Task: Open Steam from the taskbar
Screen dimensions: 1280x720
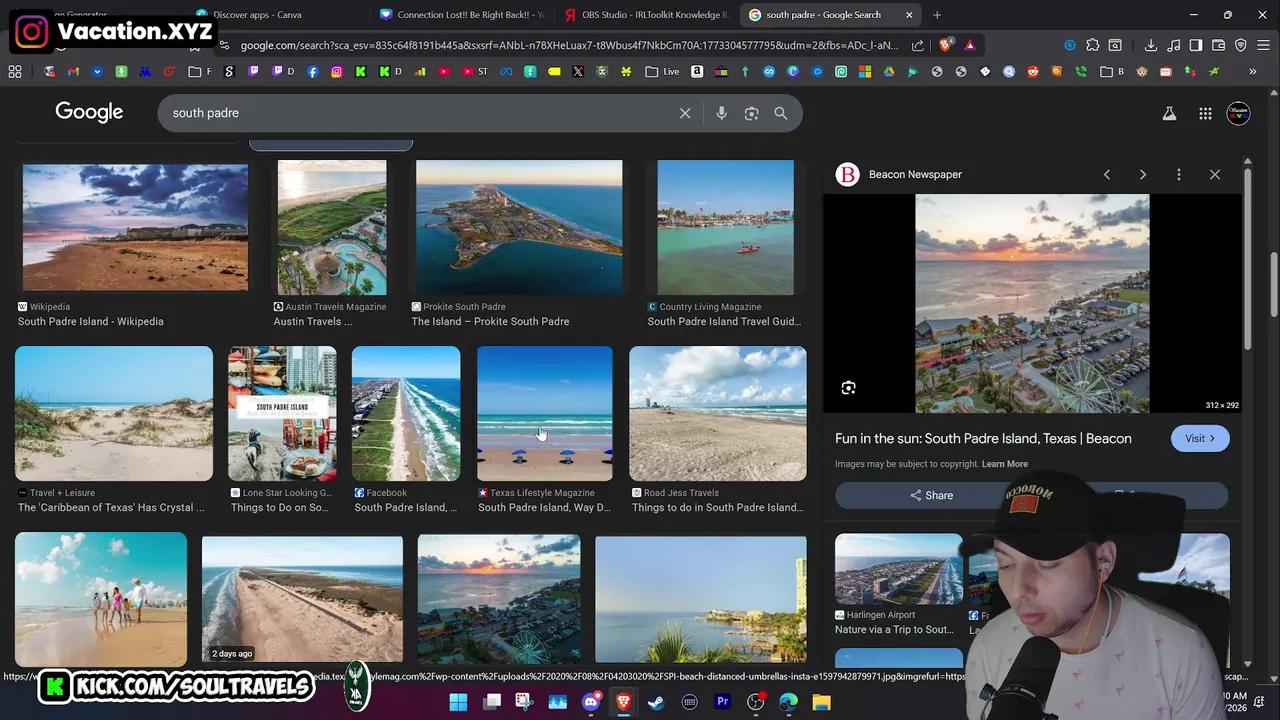Action: click(656, 702)
